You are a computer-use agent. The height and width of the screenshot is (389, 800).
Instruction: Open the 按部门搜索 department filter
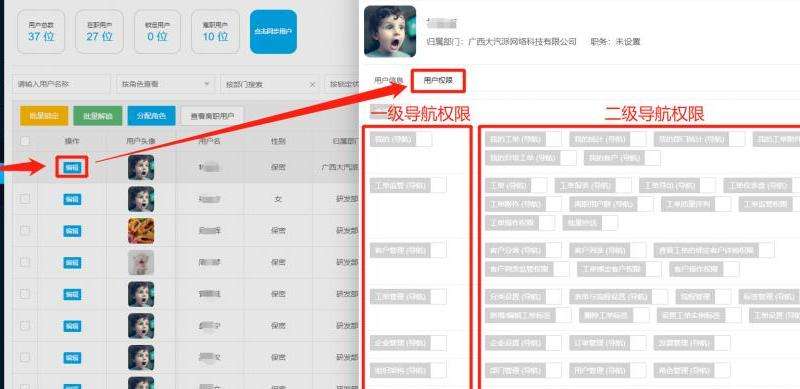pyautogui.click(x=270, y=84)
